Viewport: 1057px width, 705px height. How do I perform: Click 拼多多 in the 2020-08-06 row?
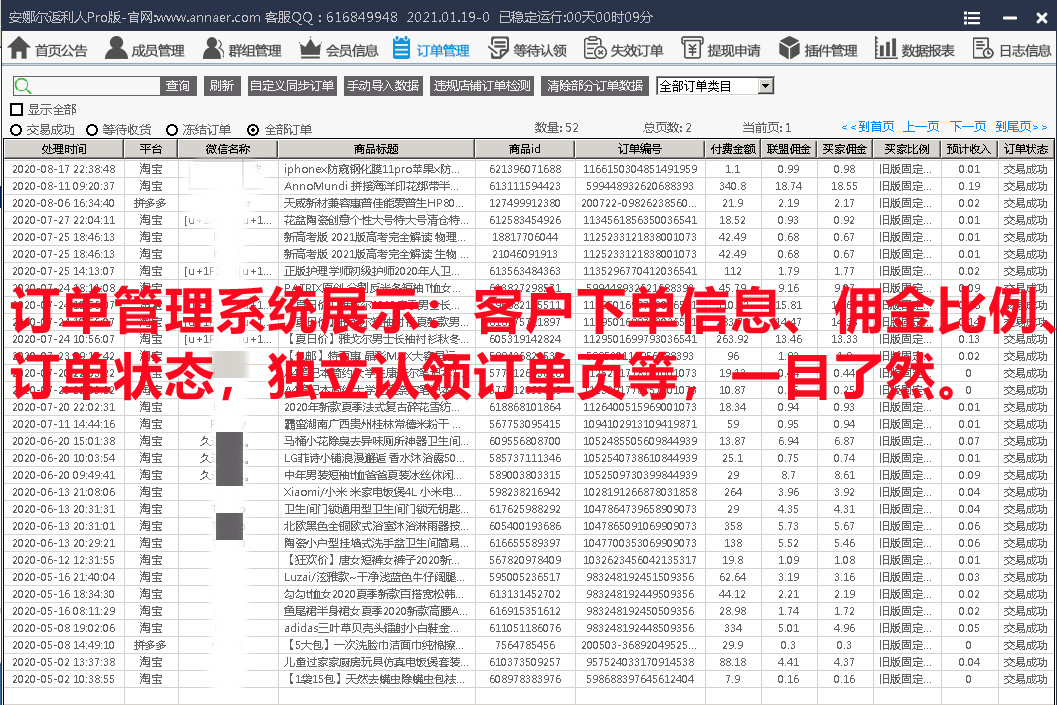(x=151, y=203)
